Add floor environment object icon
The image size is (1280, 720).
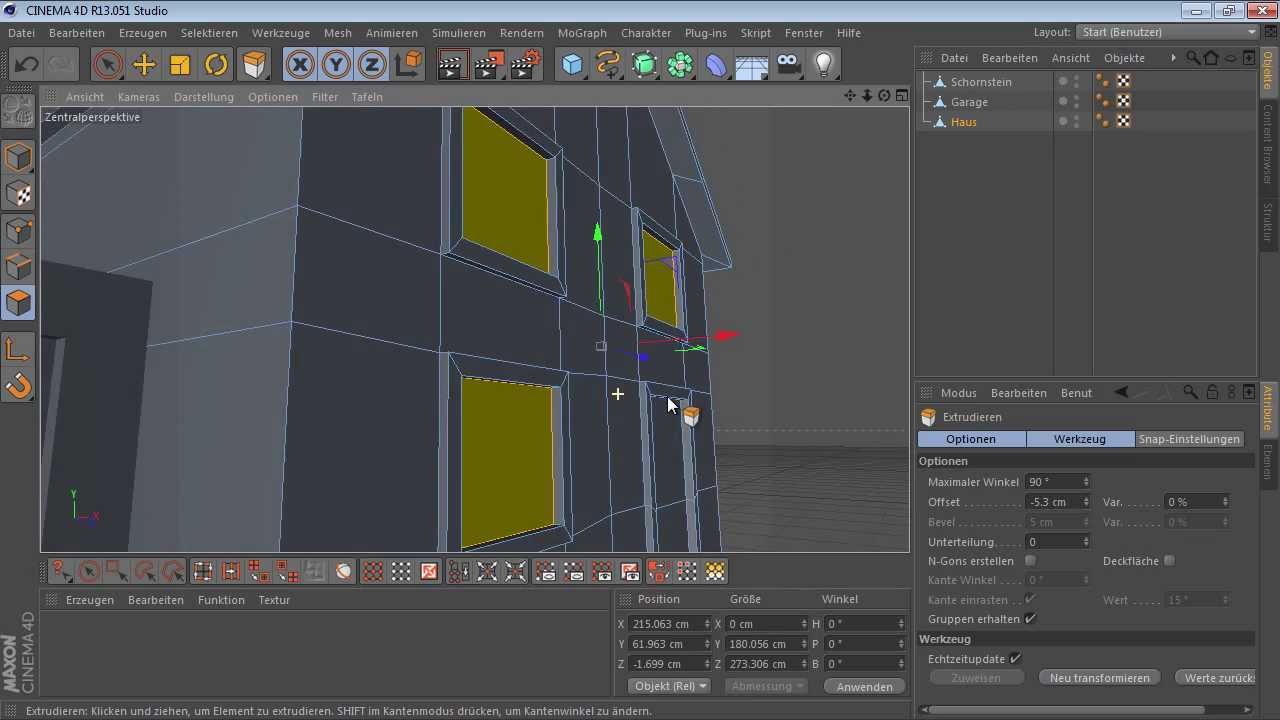tap(752, 65)
